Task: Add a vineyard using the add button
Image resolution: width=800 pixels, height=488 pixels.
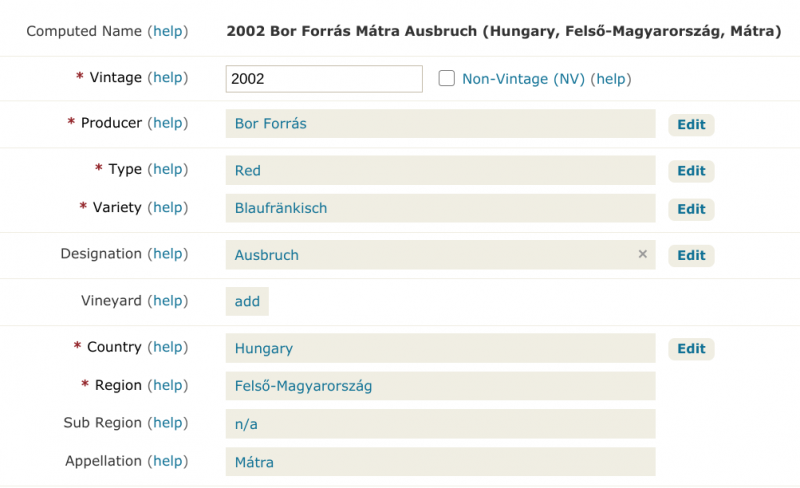Action: [247, 302]
